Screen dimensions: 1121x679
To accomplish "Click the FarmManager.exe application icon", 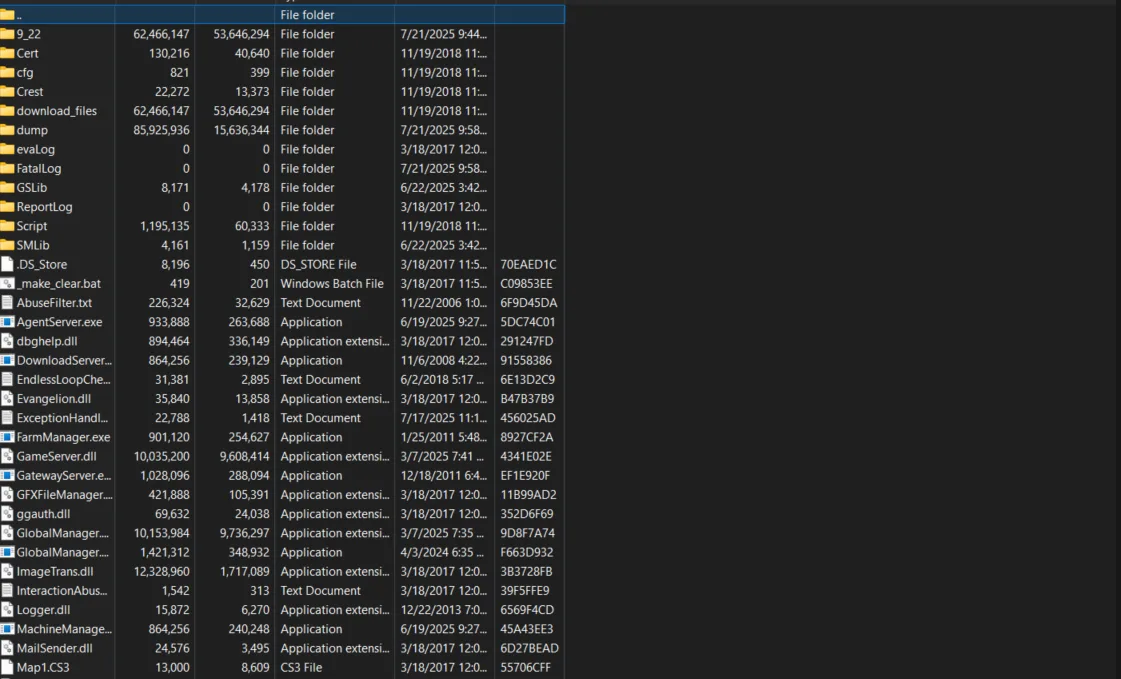I will pyautogui.click(x=9, y=436).
